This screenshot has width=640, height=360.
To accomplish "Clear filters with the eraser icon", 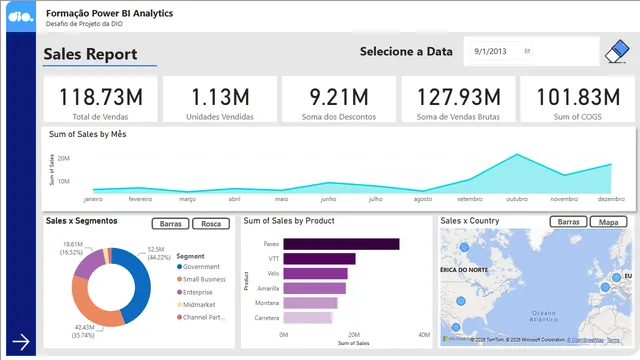I will [x=617, y=51].
